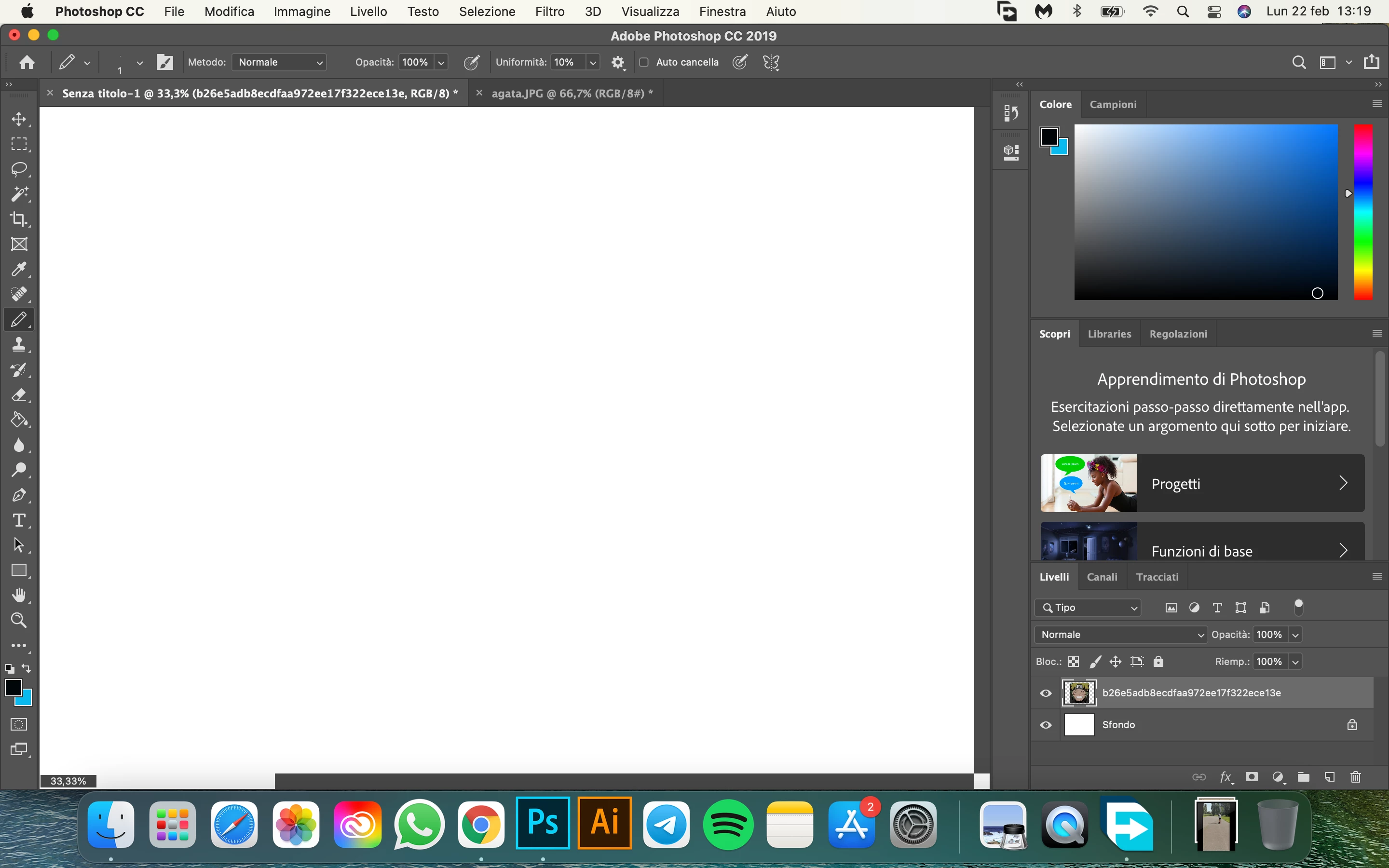1389x868 pixels.
Task: Select the Horizontal Type tool
Action: 19,520
